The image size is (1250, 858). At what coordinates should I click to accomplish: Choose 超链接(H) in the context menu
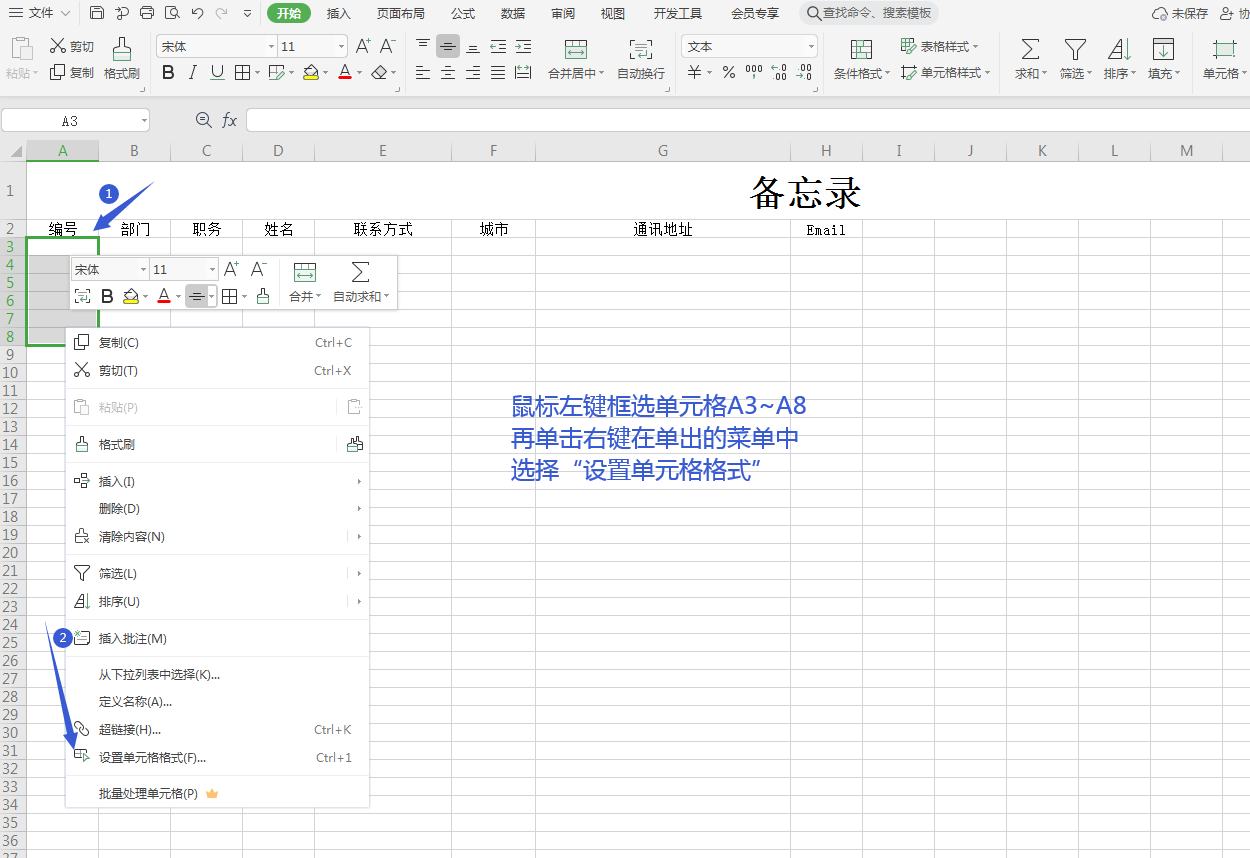[217, 729]
